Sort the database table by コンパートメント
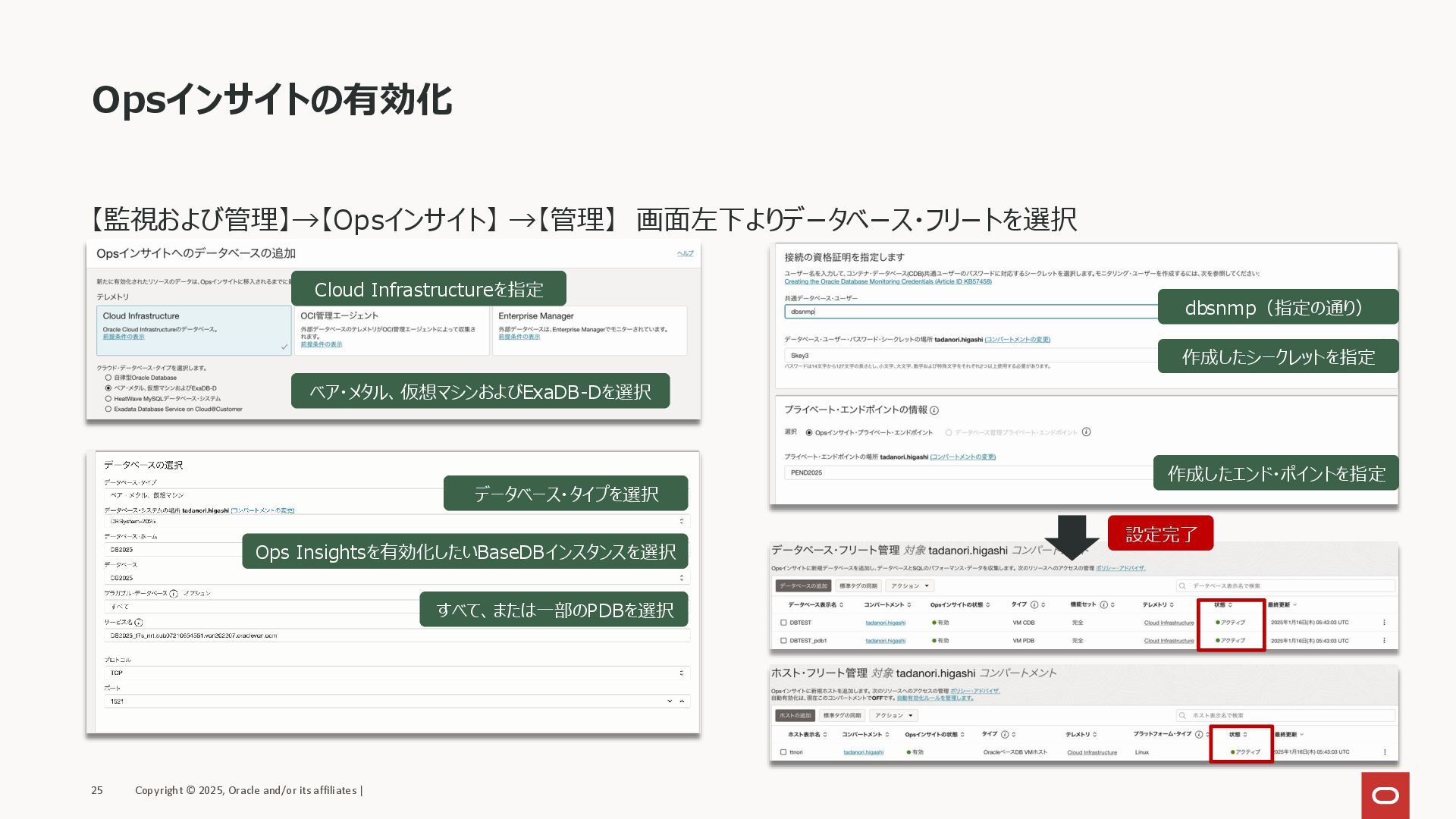1456x819 pixels. pyautogui.click(x=887, y=604)
